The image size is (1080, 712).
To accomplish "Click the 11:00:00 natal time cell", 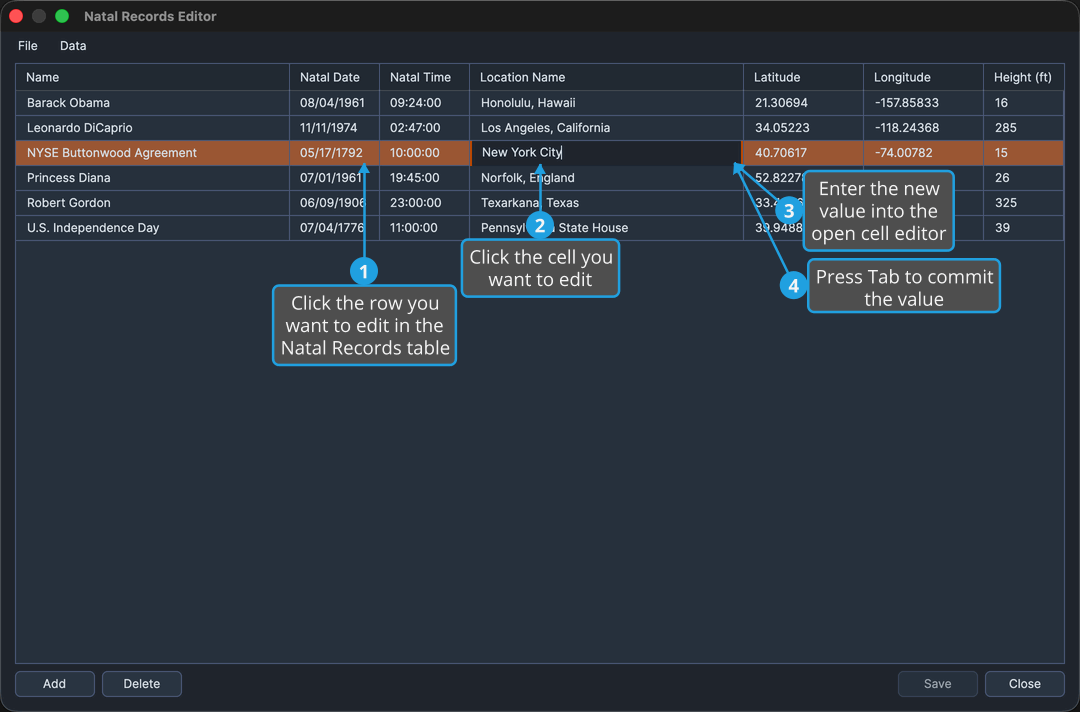I will pyautogui.click(x=424, y=228).
